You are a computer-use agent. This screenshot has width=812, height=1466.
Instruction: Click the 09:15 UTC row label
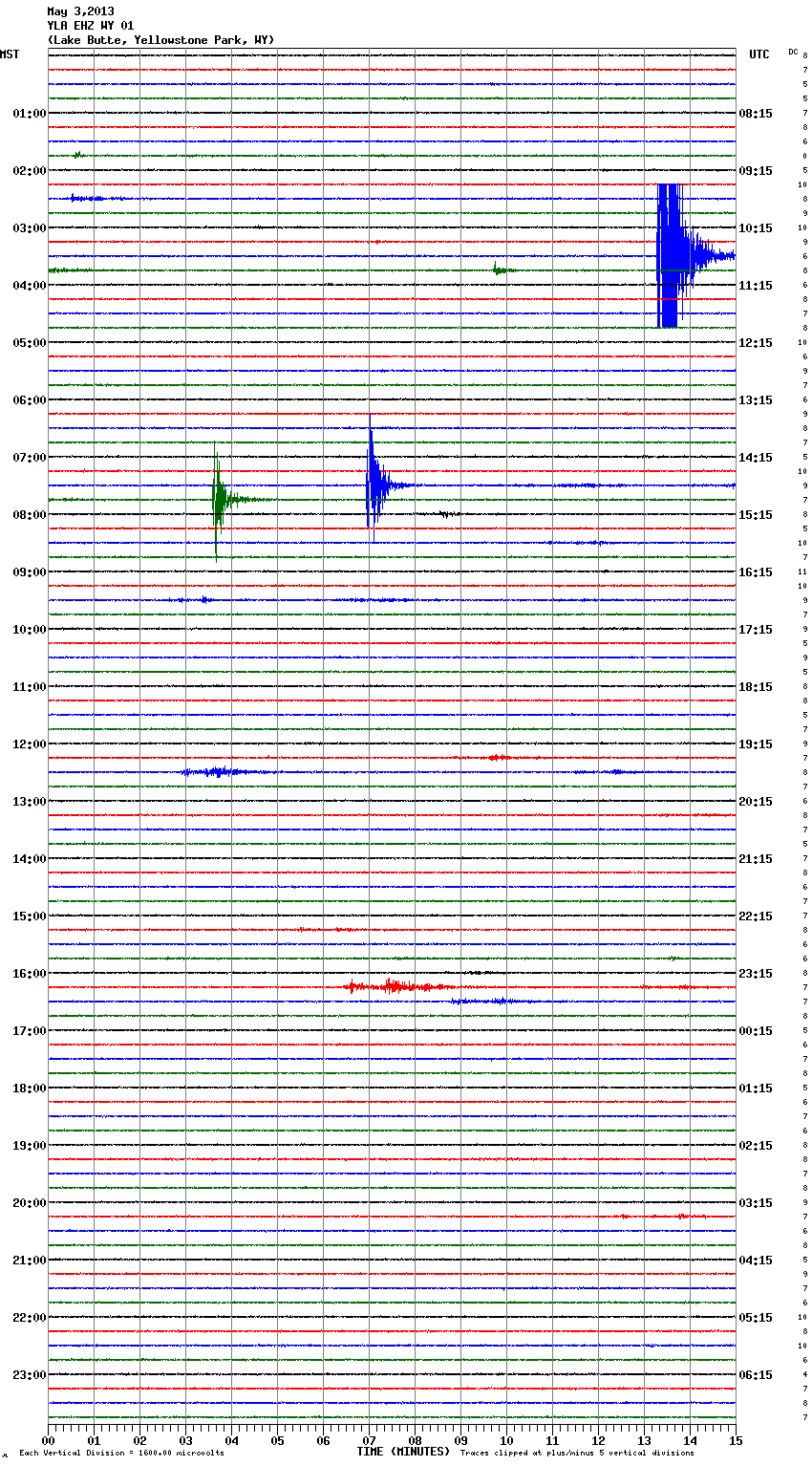756,171
